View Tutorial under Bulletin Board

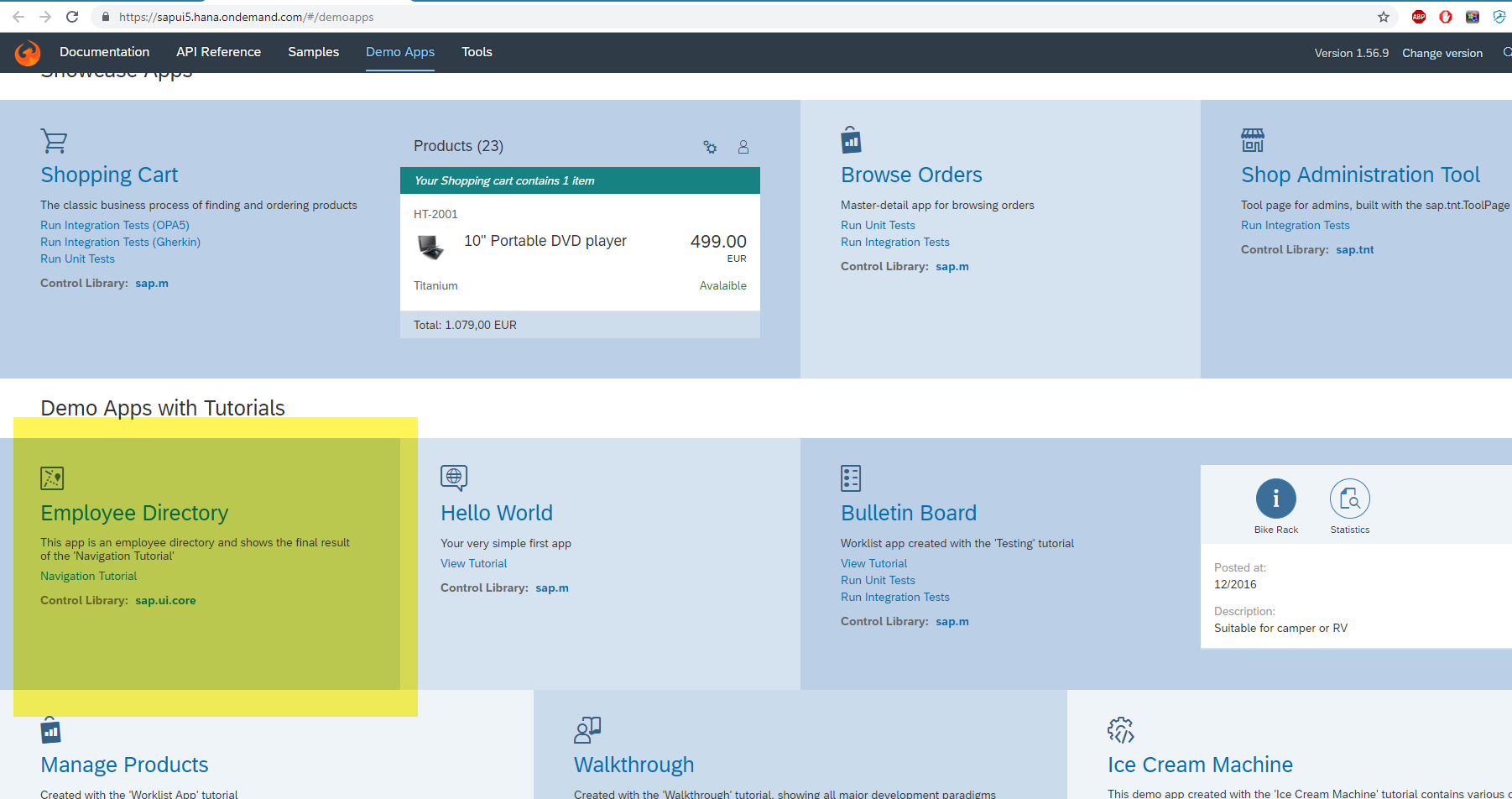point(874,563)
